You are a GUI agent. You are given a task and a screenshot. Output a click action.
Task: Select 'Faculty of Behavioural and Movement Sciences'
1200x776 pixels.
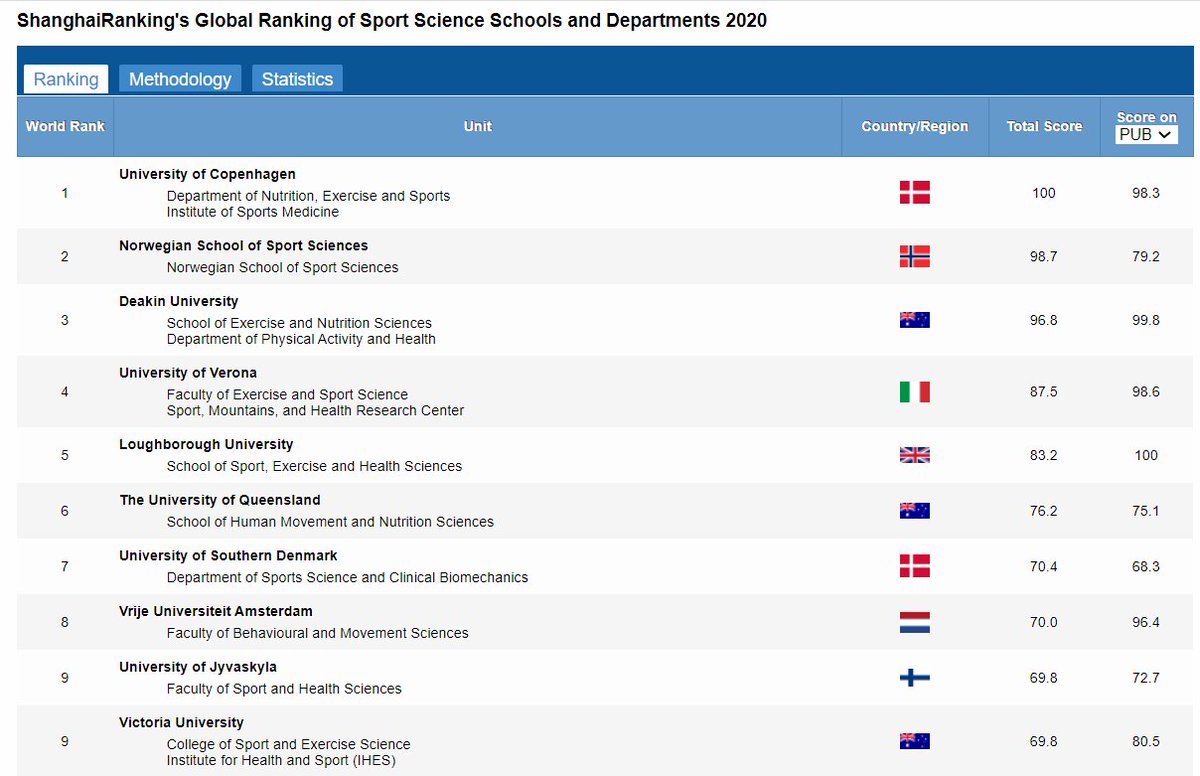(x=317, y=633)
